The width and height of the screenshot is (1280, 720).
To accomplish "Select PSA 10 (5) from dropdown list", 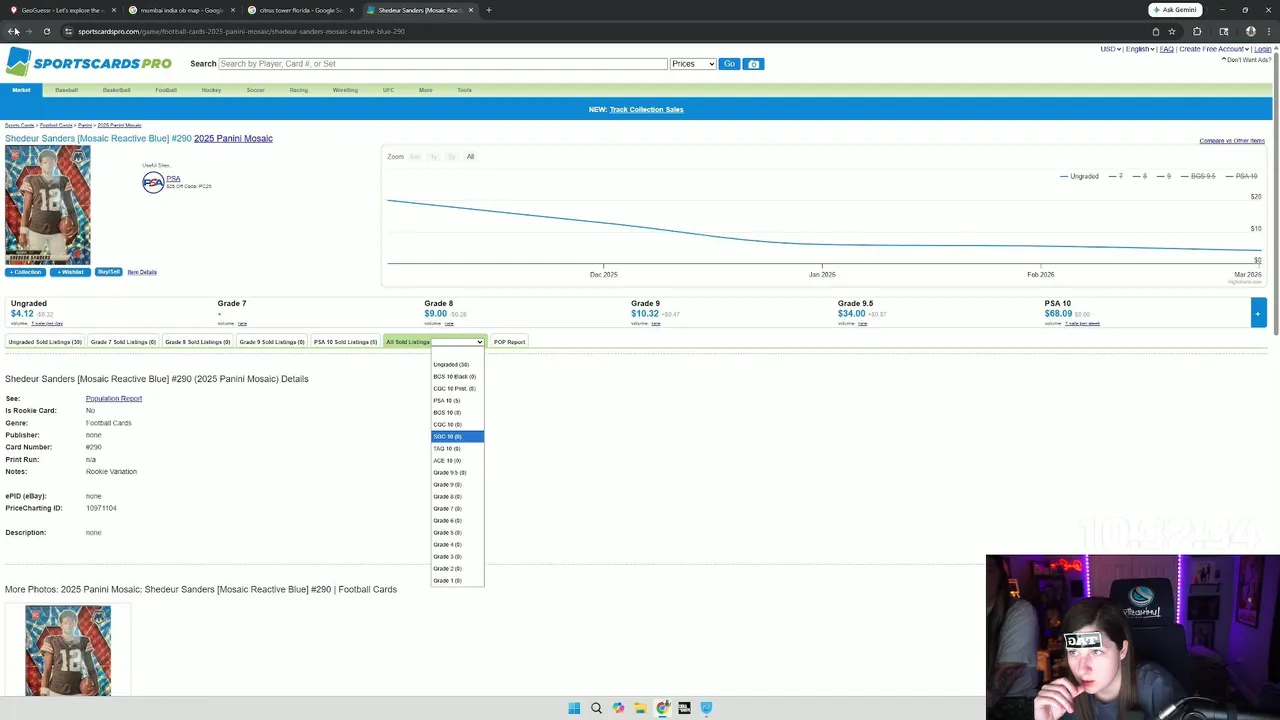I will tap(457, 401).
